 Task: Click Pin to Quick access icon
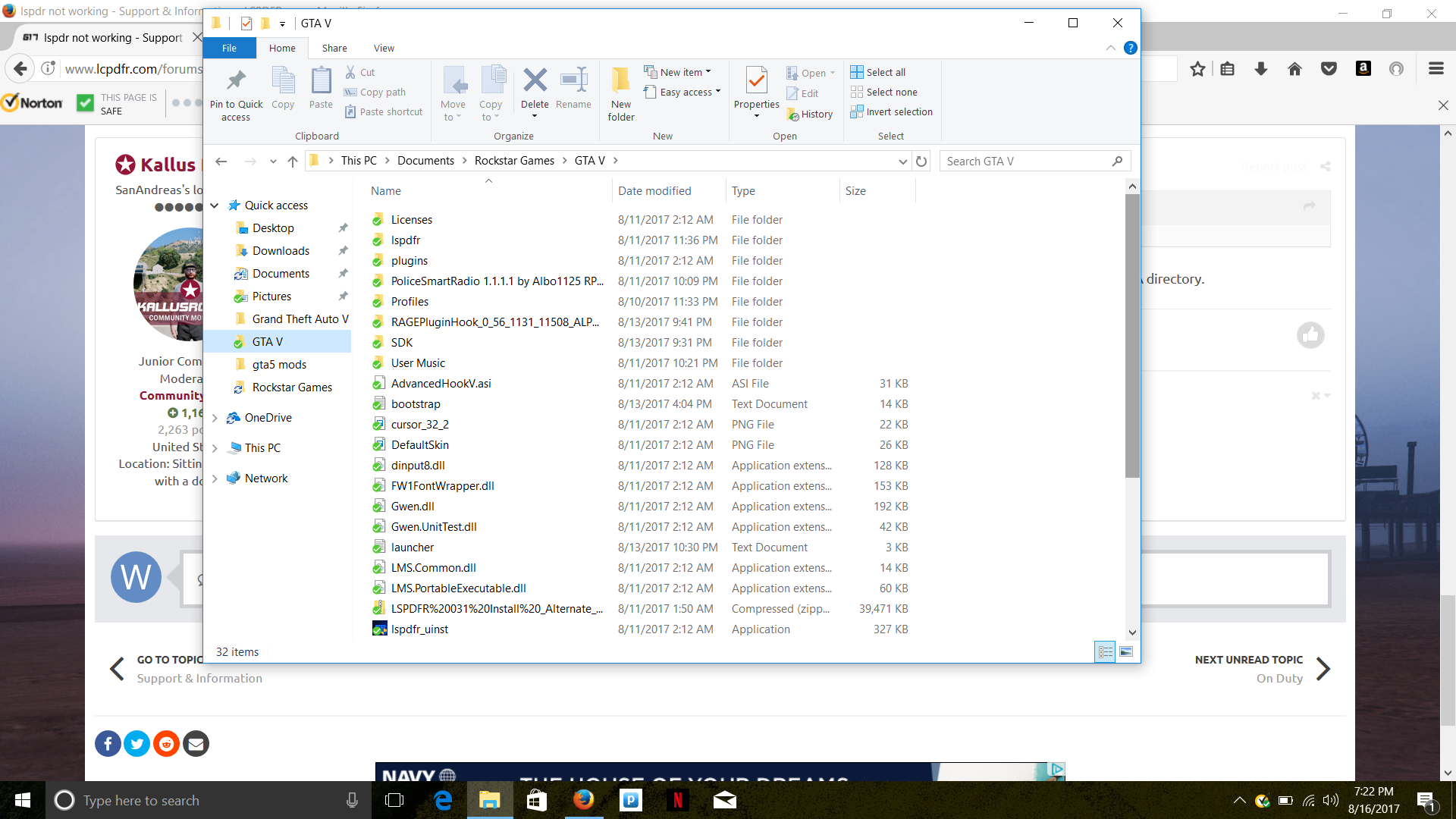[x=236, y=81]
